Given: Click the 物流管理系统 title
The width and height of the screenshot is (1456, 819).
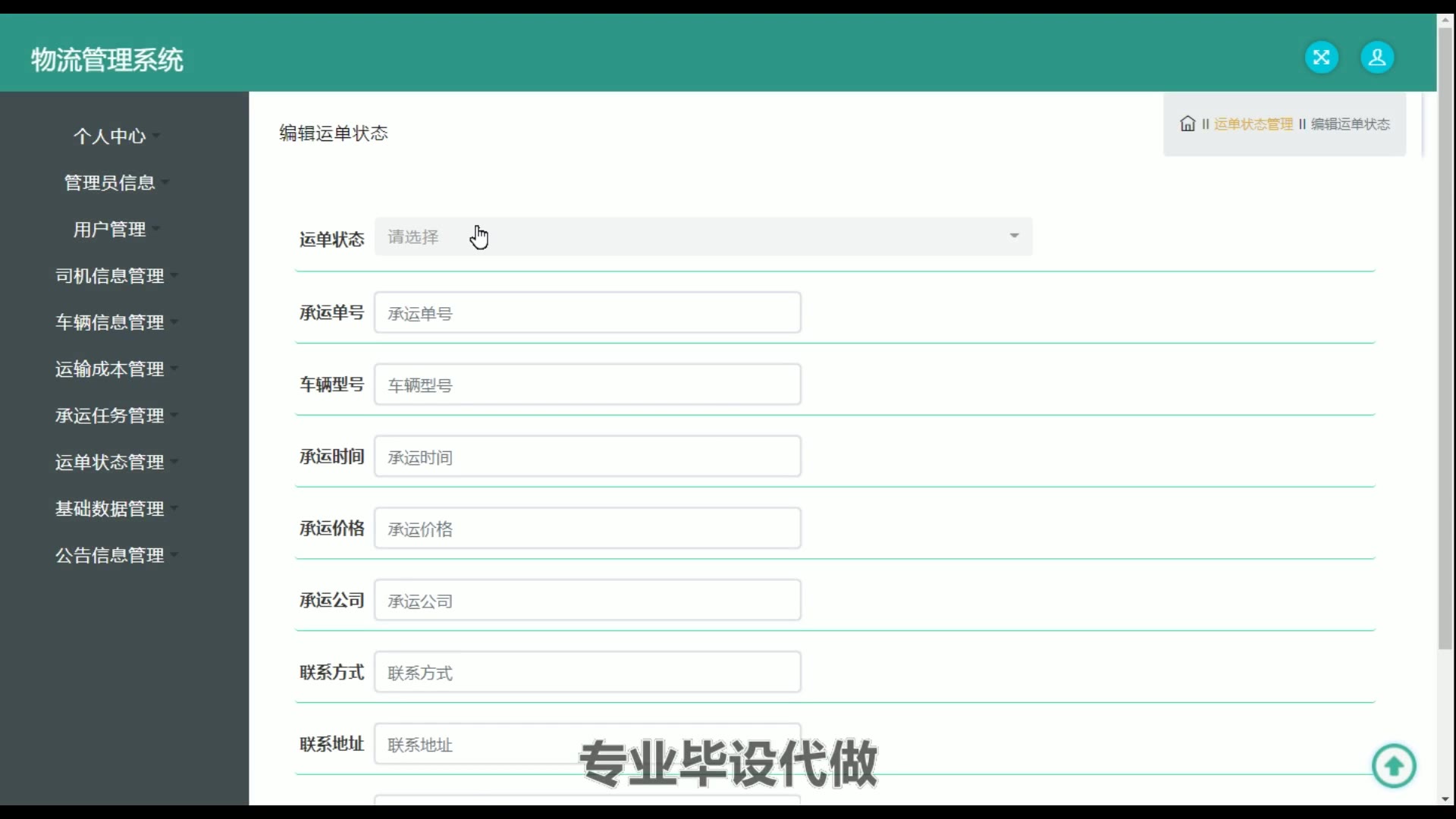Looking at the screenshot, I should click(107, 60).
